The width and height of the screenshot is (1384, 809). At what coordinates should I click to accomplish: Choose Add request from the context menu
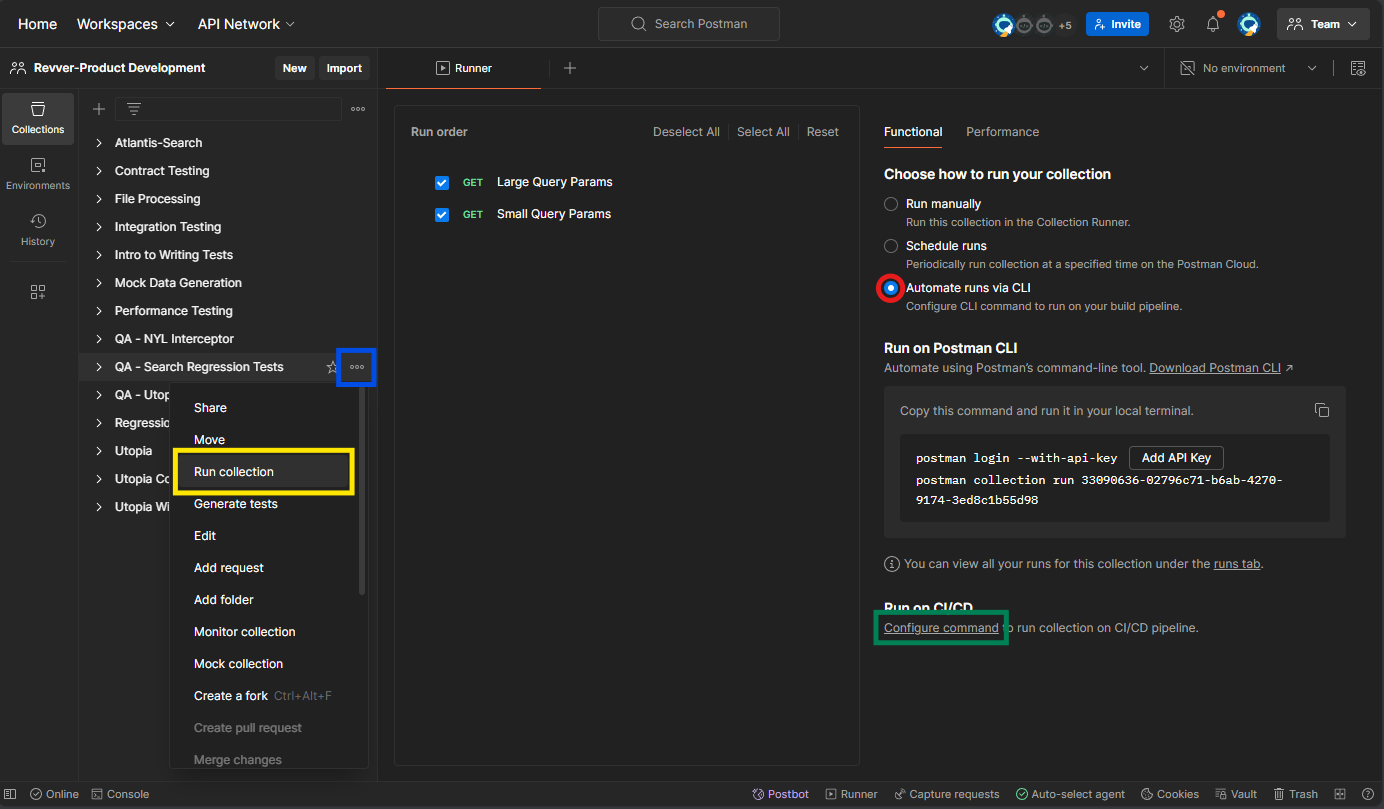click(264, 568)
